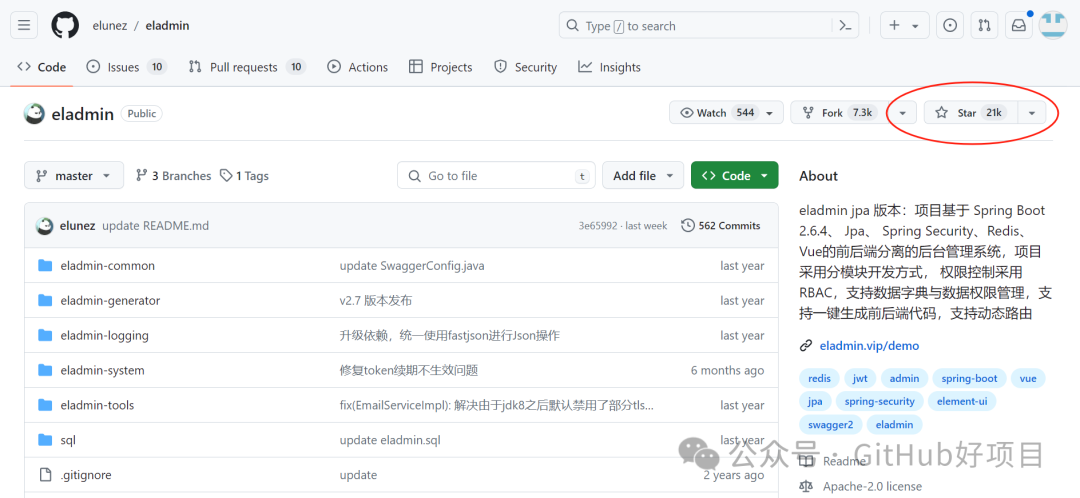Click the branch icon next to 3 Branches
This screenshot has width=1080, height=498.
tap(142, 176)
